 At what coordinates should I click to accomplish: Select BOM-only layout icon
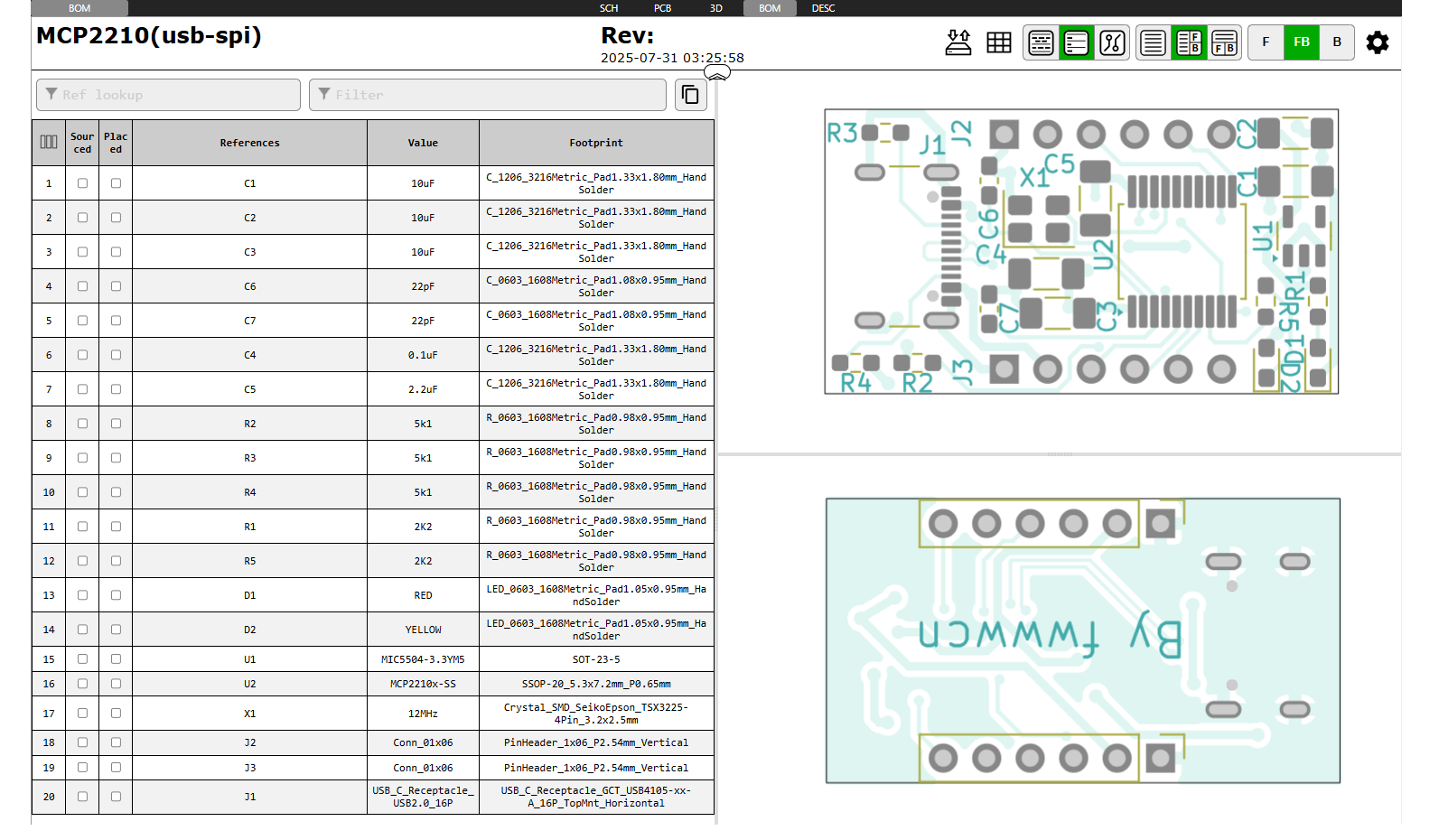tap(1154, 42)
